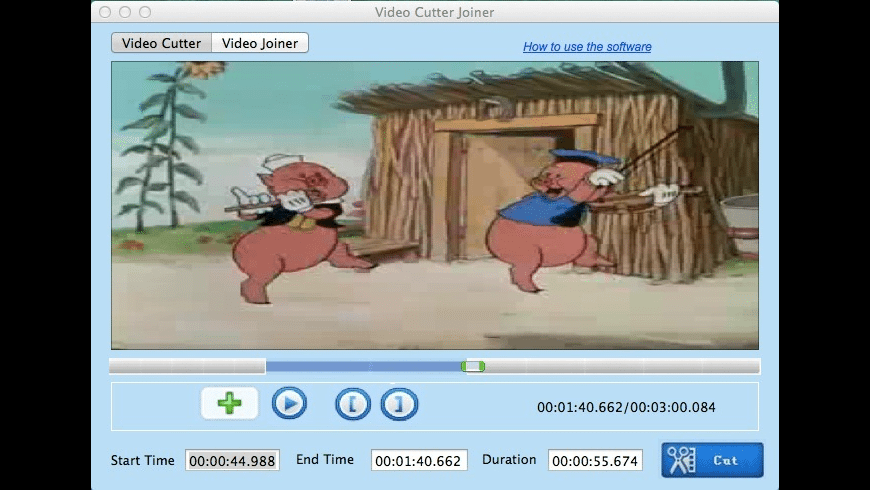Set end point with right bracket button
The image size is (870, 490).
pyautogui.click(x=399, y=404)
